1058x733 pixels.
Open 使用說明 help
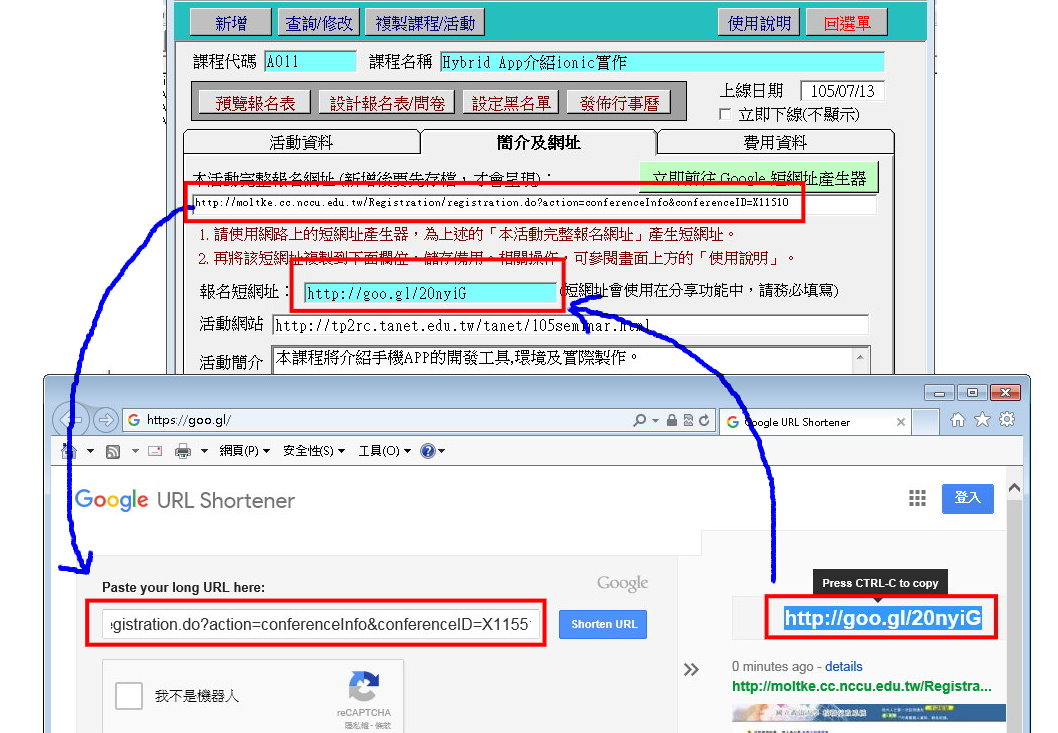[759, 23]
